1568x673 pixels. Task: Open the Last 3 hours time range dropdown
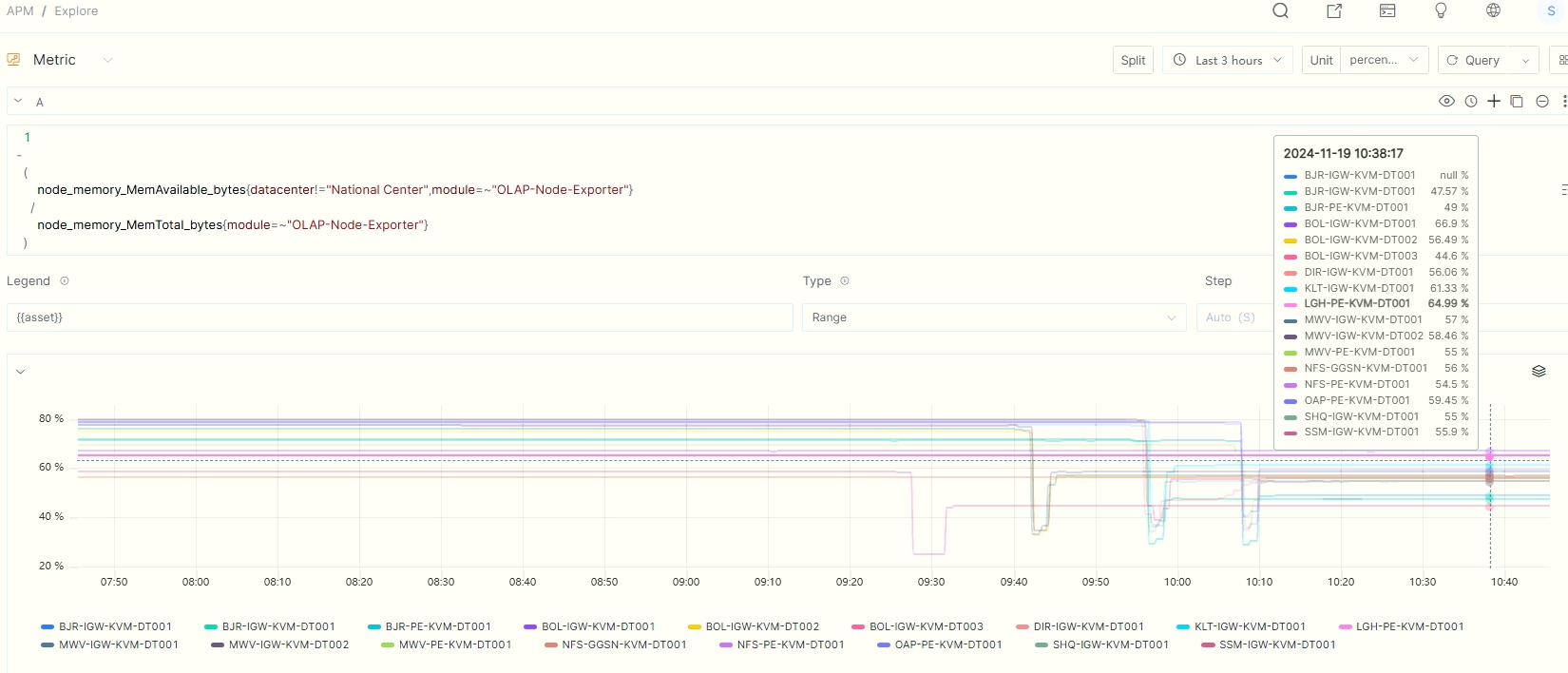point(1227,60)
